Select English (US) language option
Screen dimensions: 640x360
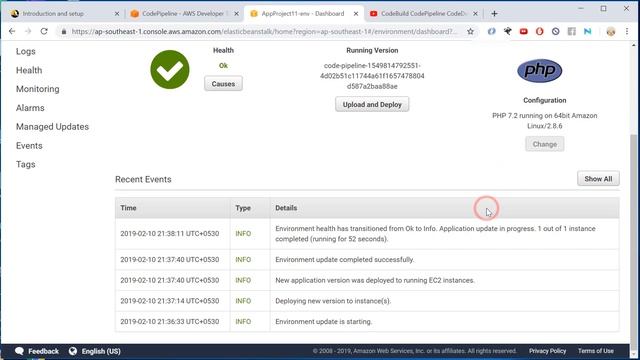point(101,351)
